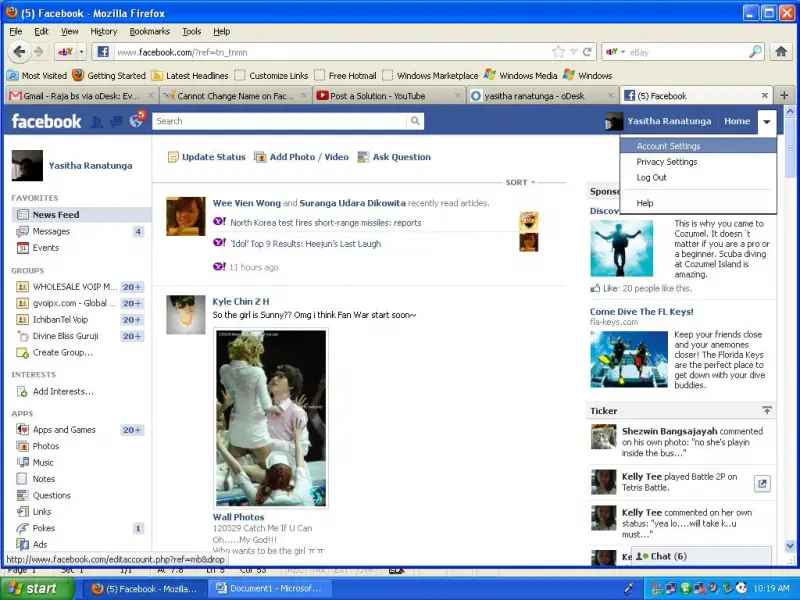The height and width of the screenshot is (600, 800).
Task: Open Facebook friend requests icon
Action: (96, 121)
